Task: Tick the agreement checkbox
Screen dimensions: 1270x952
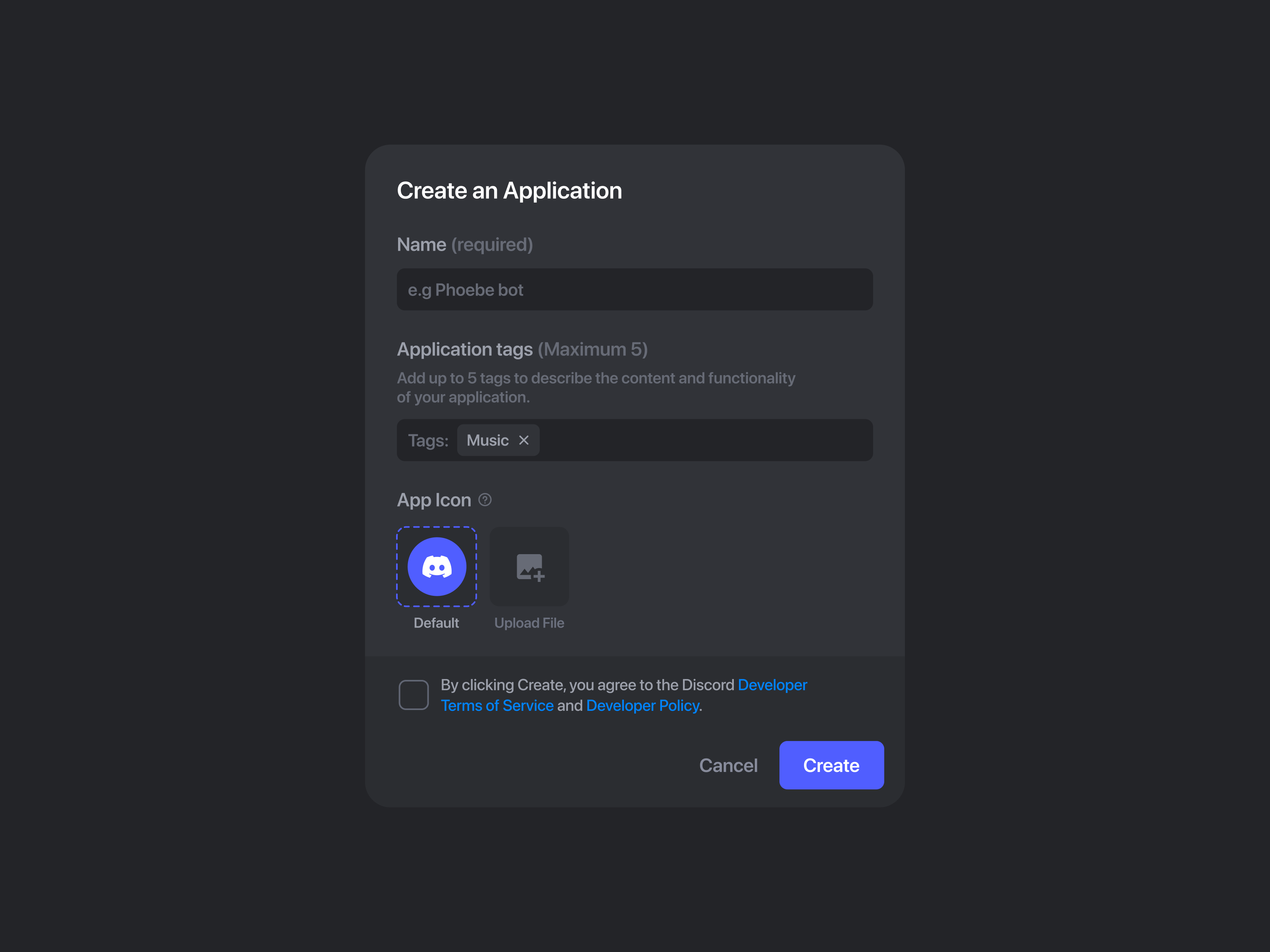Action: [414, 695]
